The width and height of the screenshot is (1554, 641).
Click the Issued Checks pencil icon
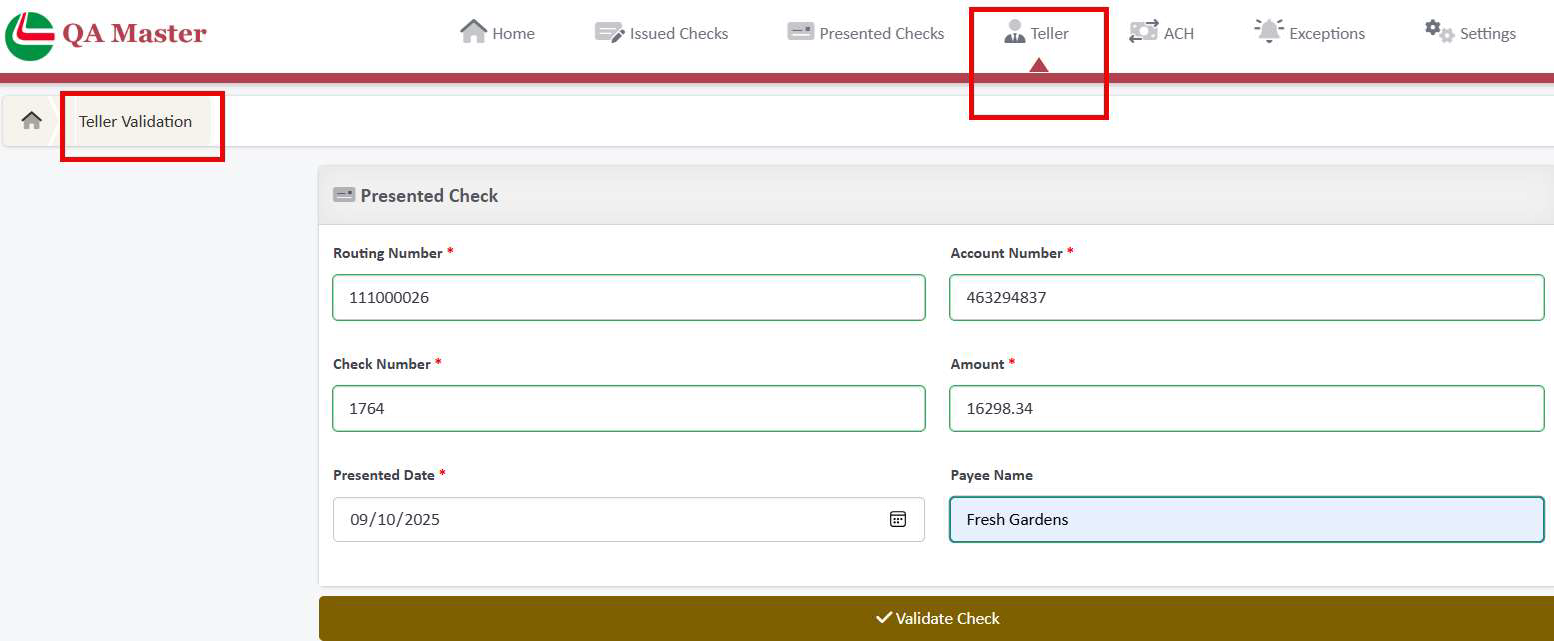[x=609, y=32]
